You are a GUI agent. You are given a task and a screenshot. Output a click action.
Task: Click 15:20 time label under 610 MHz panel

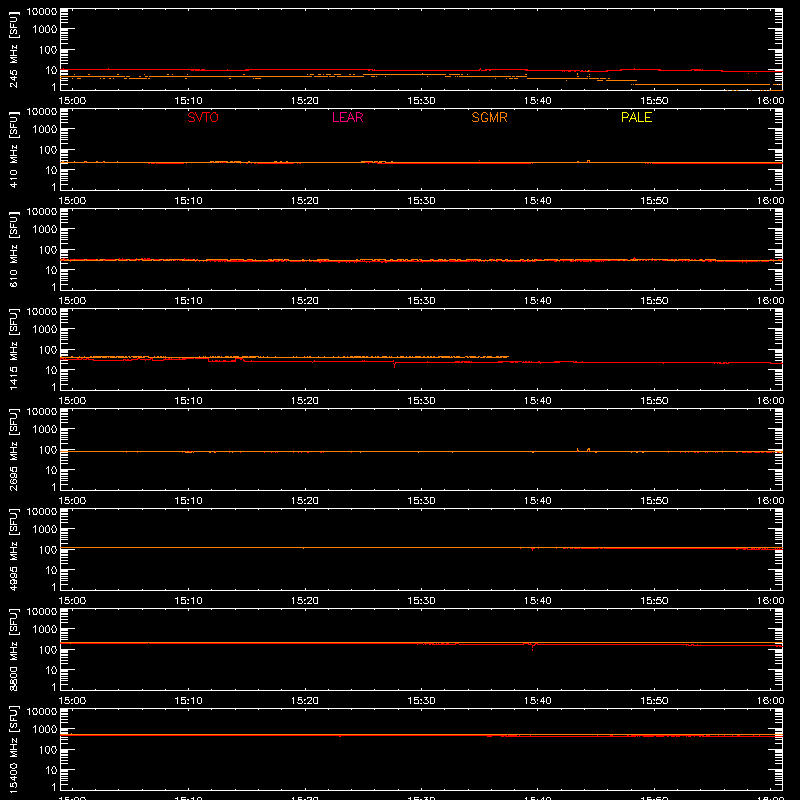coord(305,301)
